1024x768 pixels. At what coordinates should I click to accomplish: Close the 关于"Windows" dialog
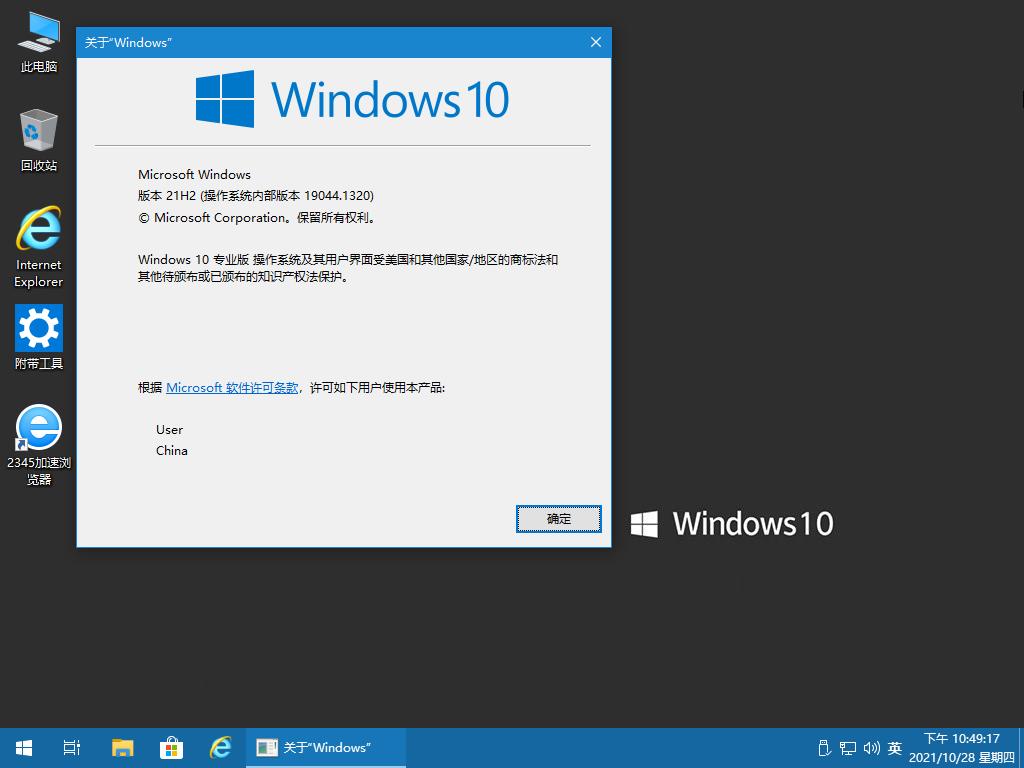pyautogui.click(x=596, y=42)
